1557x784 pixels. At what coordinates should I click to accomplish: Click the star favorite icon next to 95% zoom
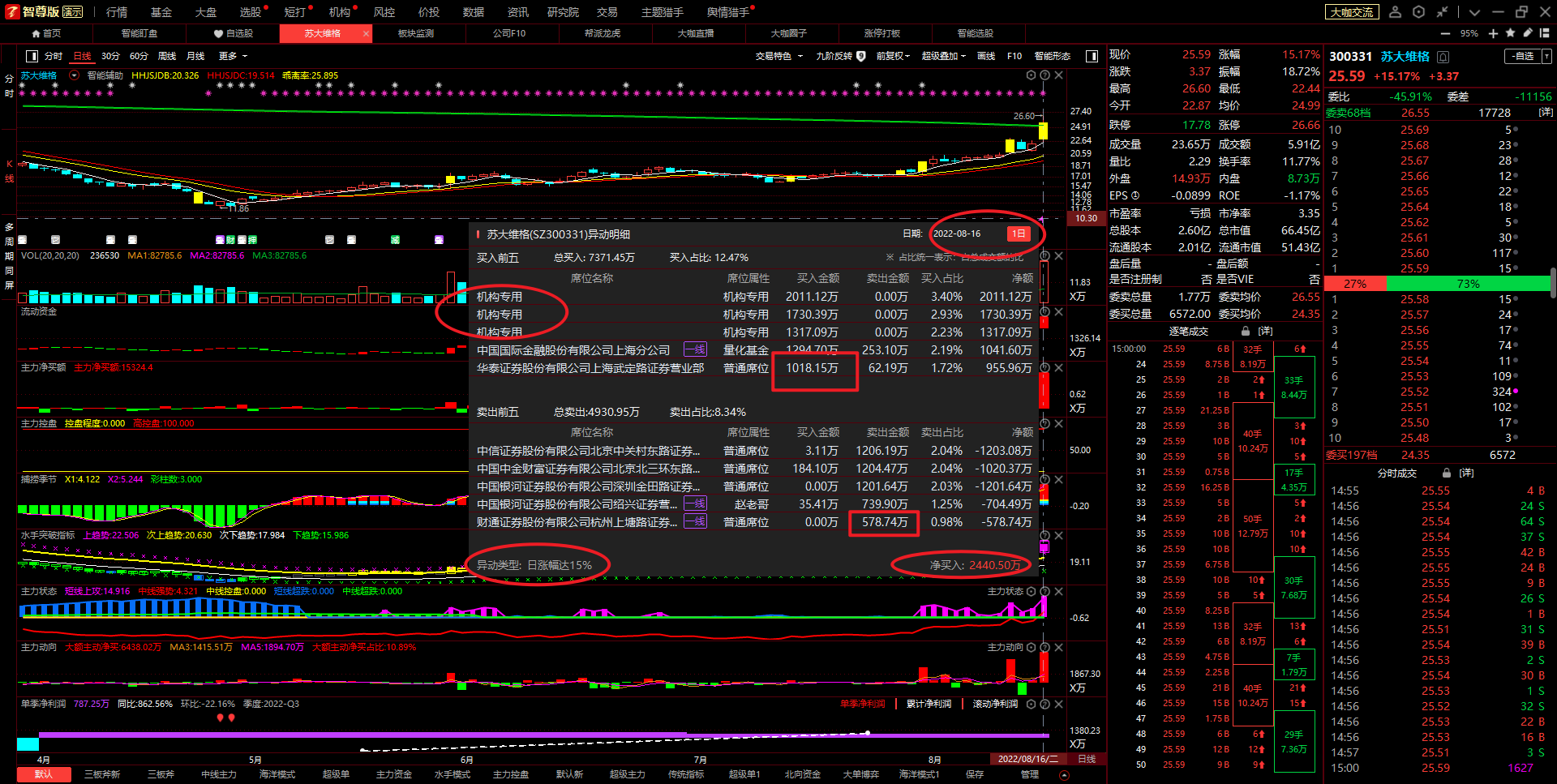(1510, 33)
